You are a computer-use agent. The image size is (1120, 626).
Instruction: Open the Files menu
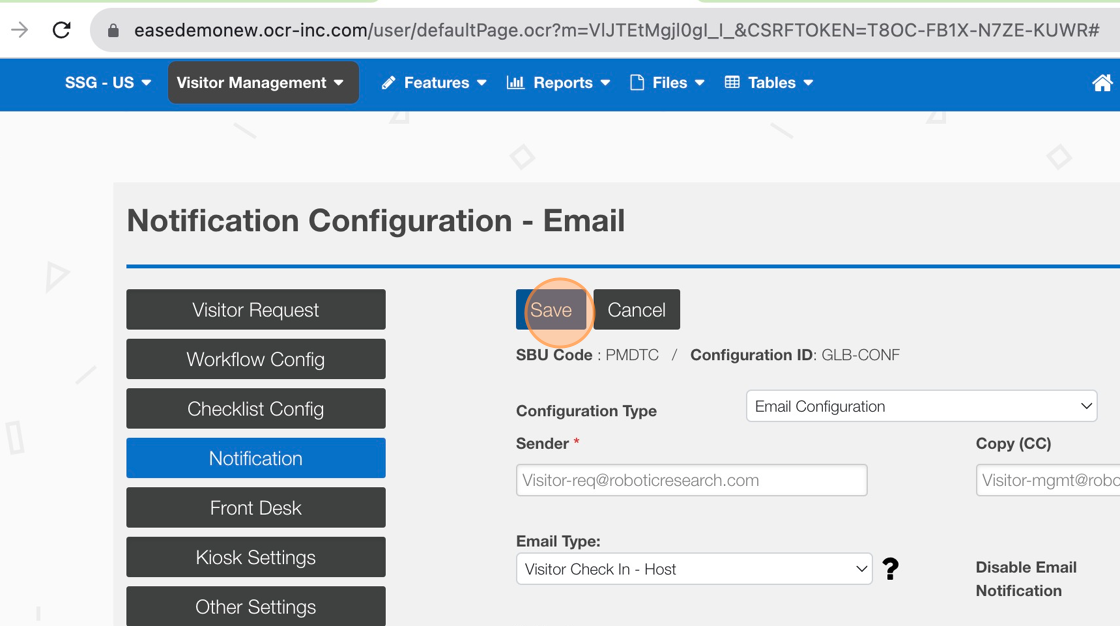tap(667, 83)
